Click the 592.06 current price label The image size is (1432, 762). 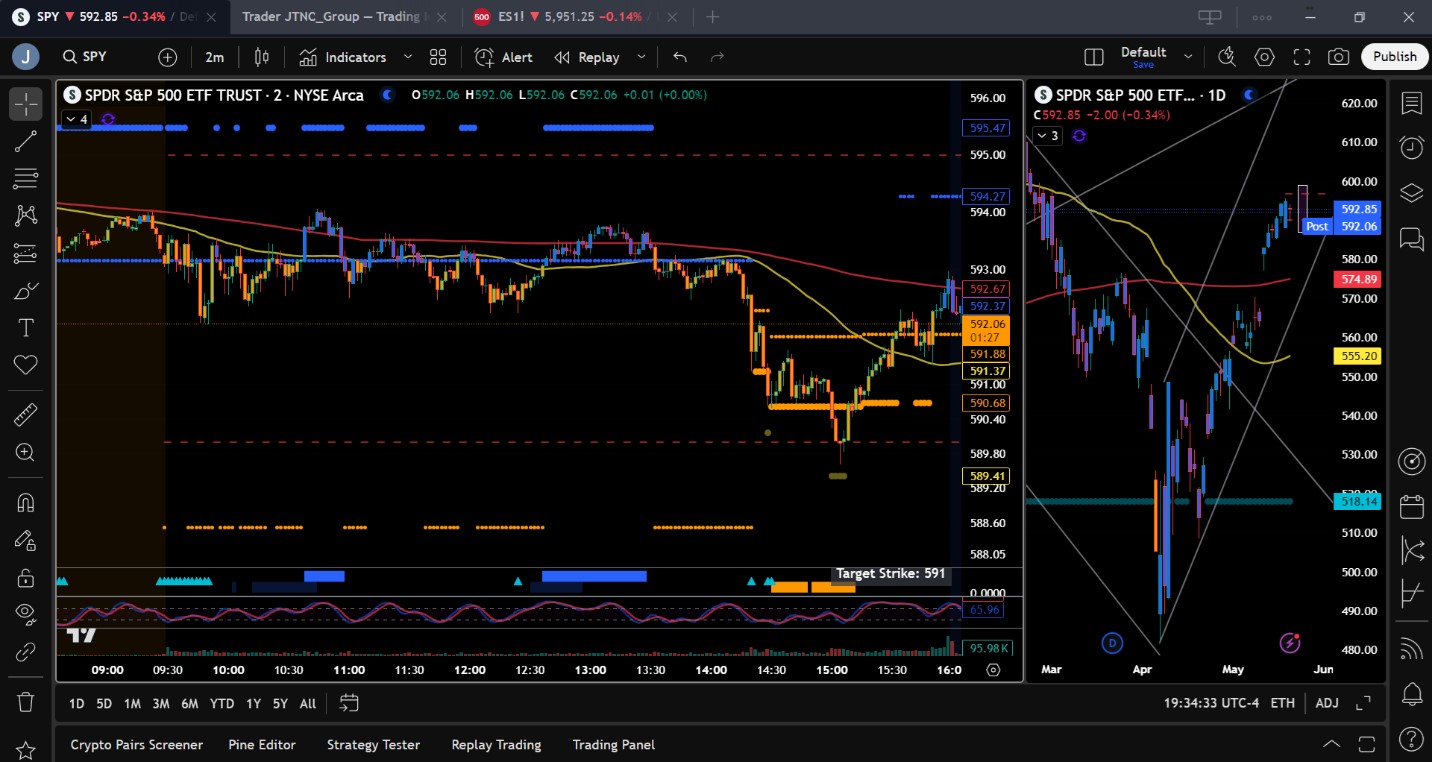pyautogui.click(x=987, y=324)
